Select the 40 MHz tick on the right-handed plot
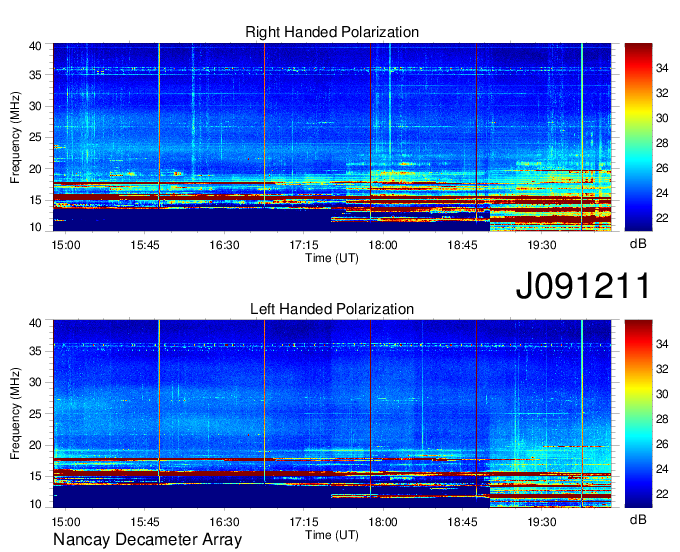The image size is (680, 552). pos(35,46)
